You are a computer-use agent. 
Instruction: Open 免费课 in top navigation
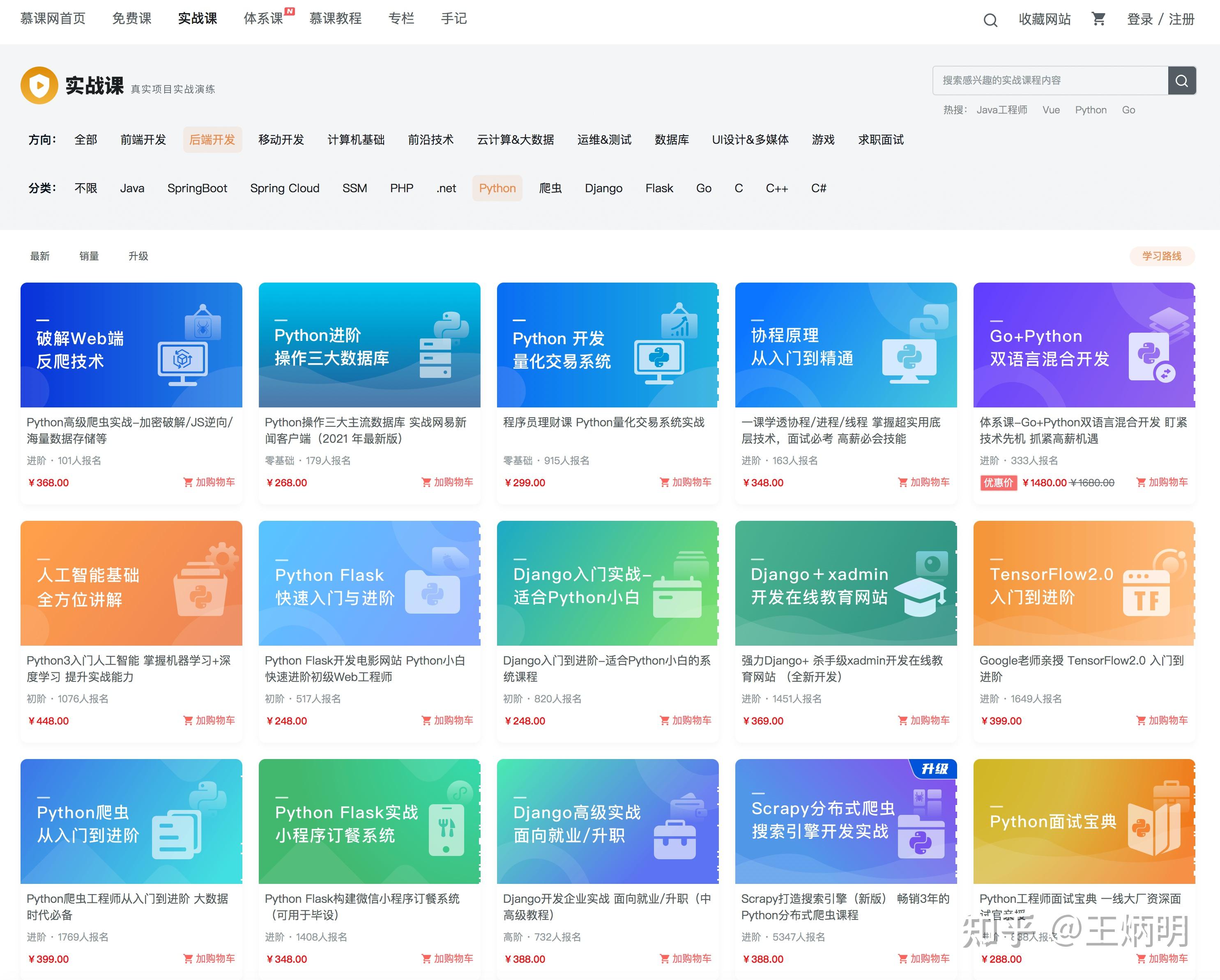click(131, 18)
